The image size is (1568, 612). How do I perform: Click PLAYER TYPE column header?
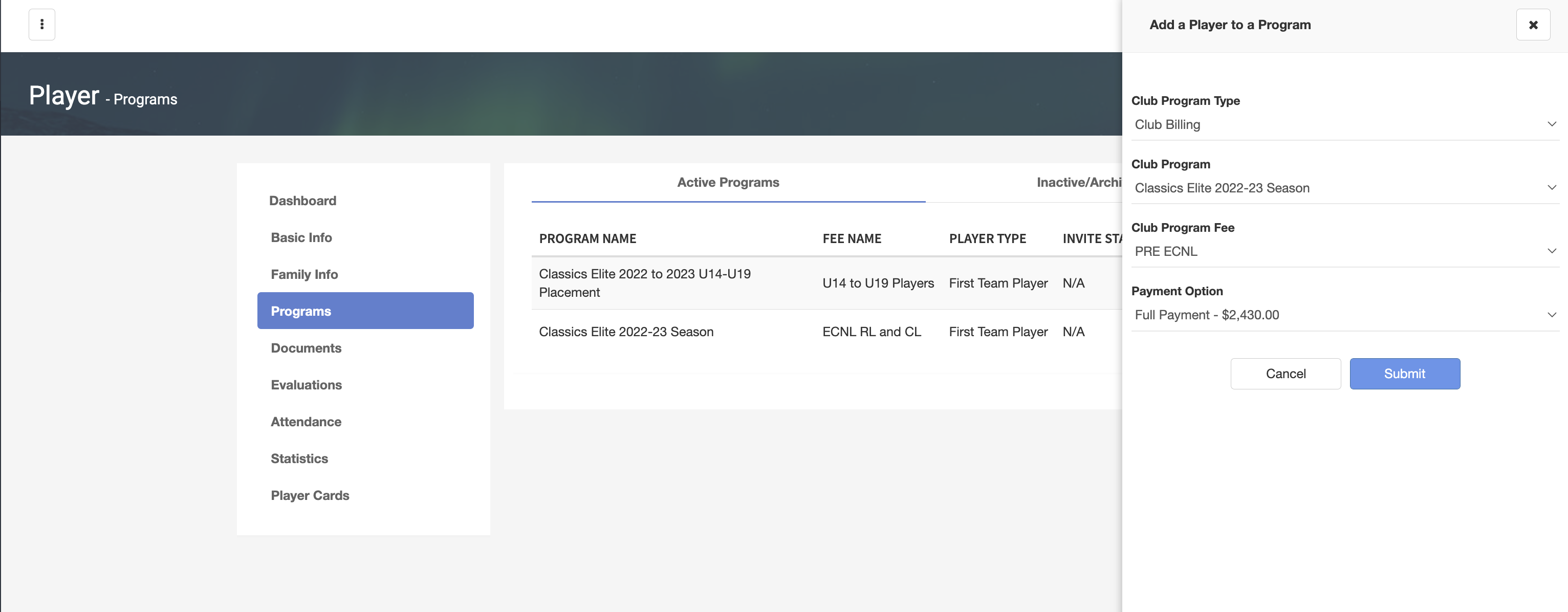tap(987, 238)
